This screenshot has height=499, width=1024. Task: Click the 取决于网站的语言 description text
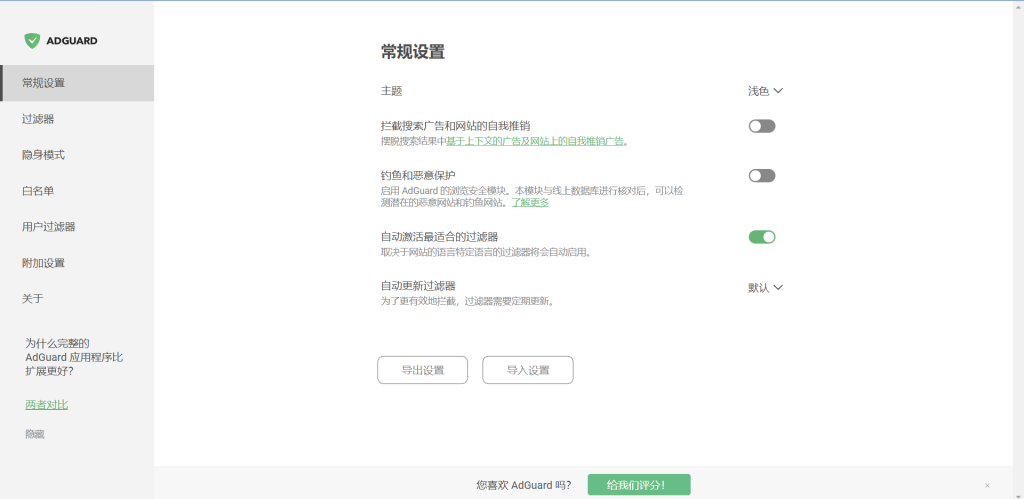pyautogui.click(x=486, y=252)
